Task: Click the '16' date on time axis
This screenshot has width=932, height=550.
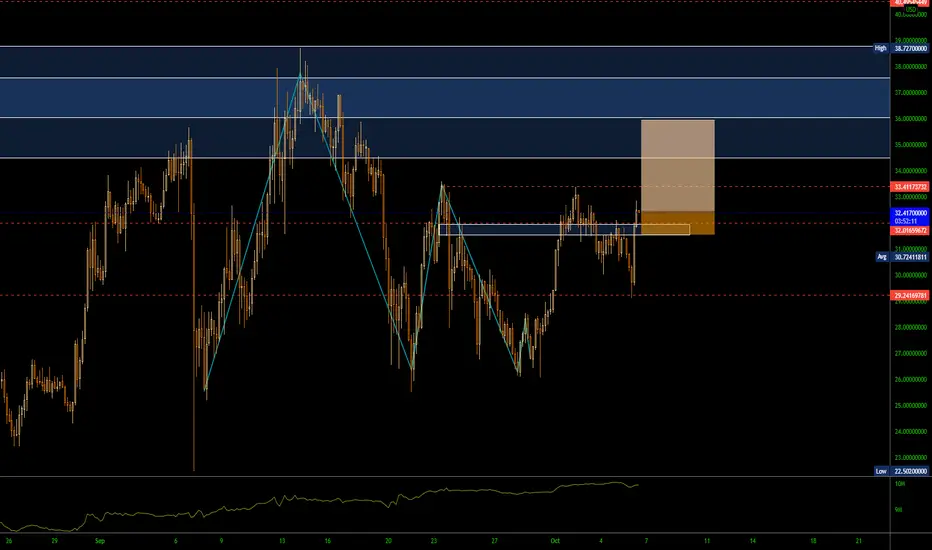Action: pos(328,541)
